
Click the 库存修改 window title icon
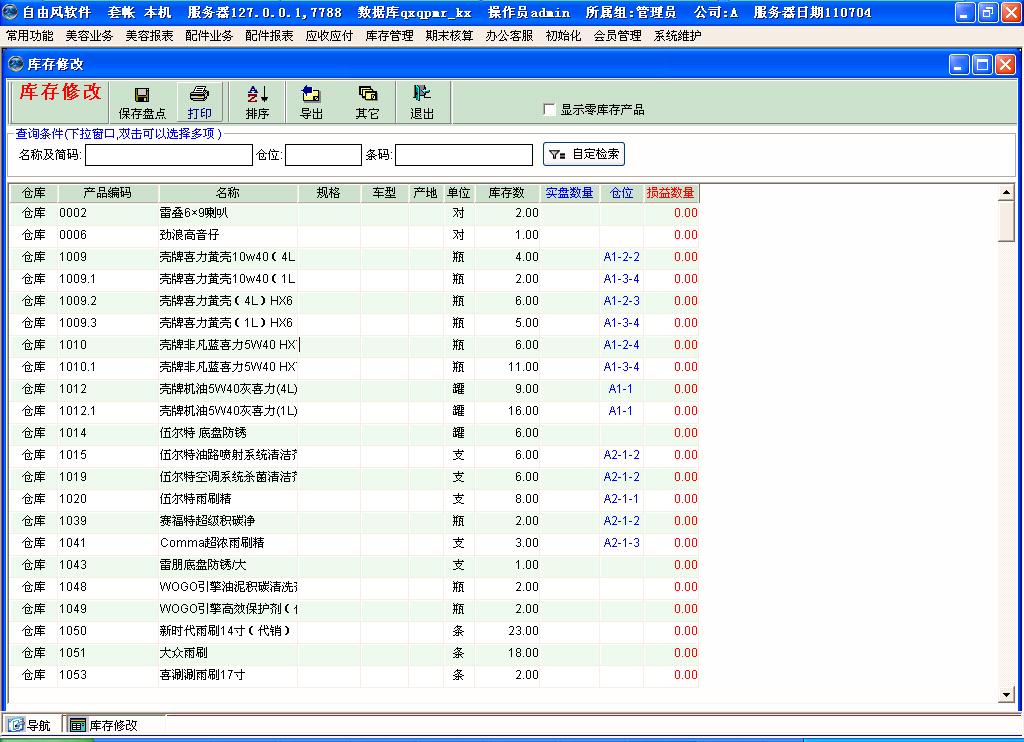coord(16,64)
